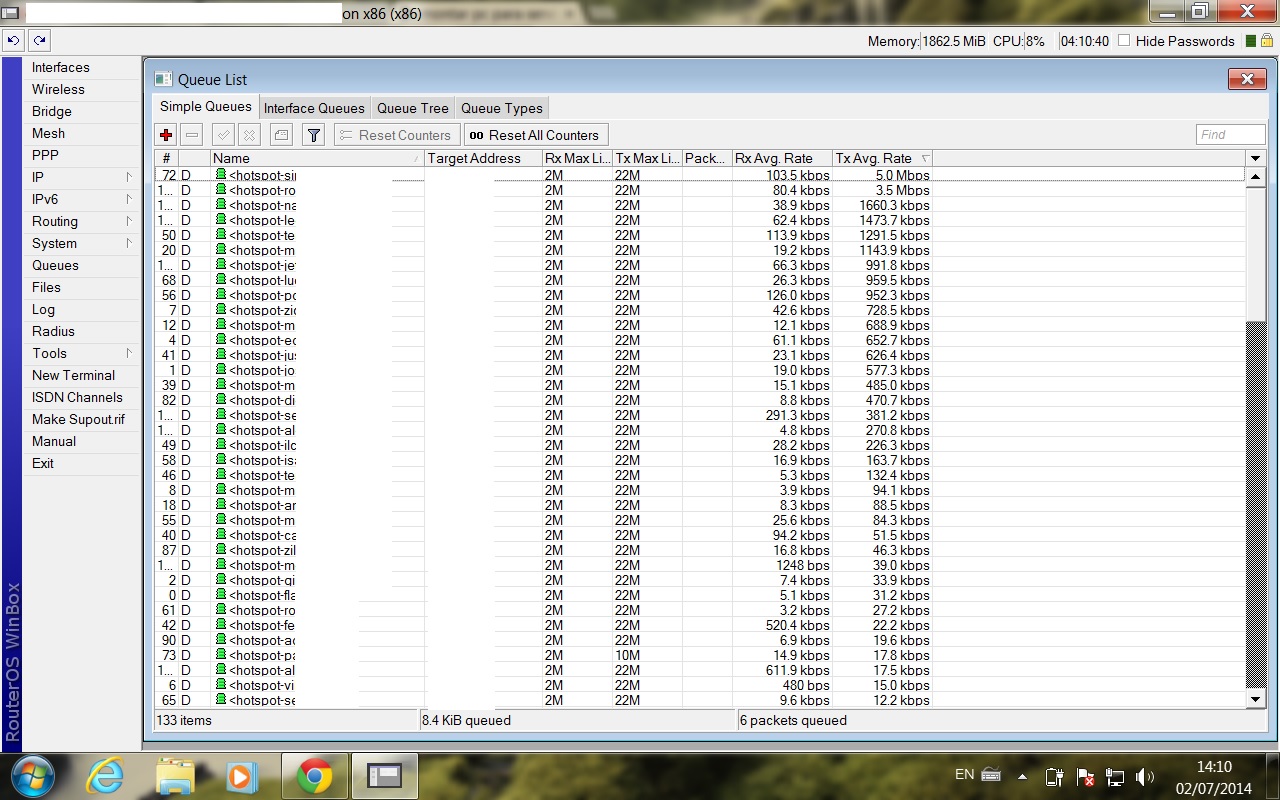Undo the last WinBox action

[13, 41]
